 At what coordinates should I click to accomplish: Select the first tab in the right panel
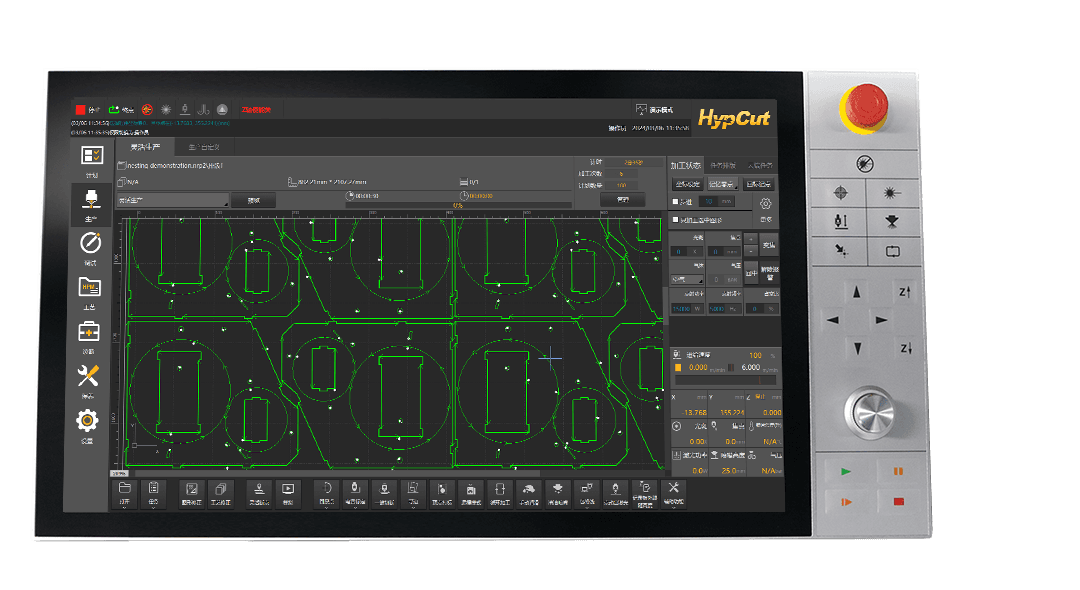pyautogui.click(x=684, y=164)
